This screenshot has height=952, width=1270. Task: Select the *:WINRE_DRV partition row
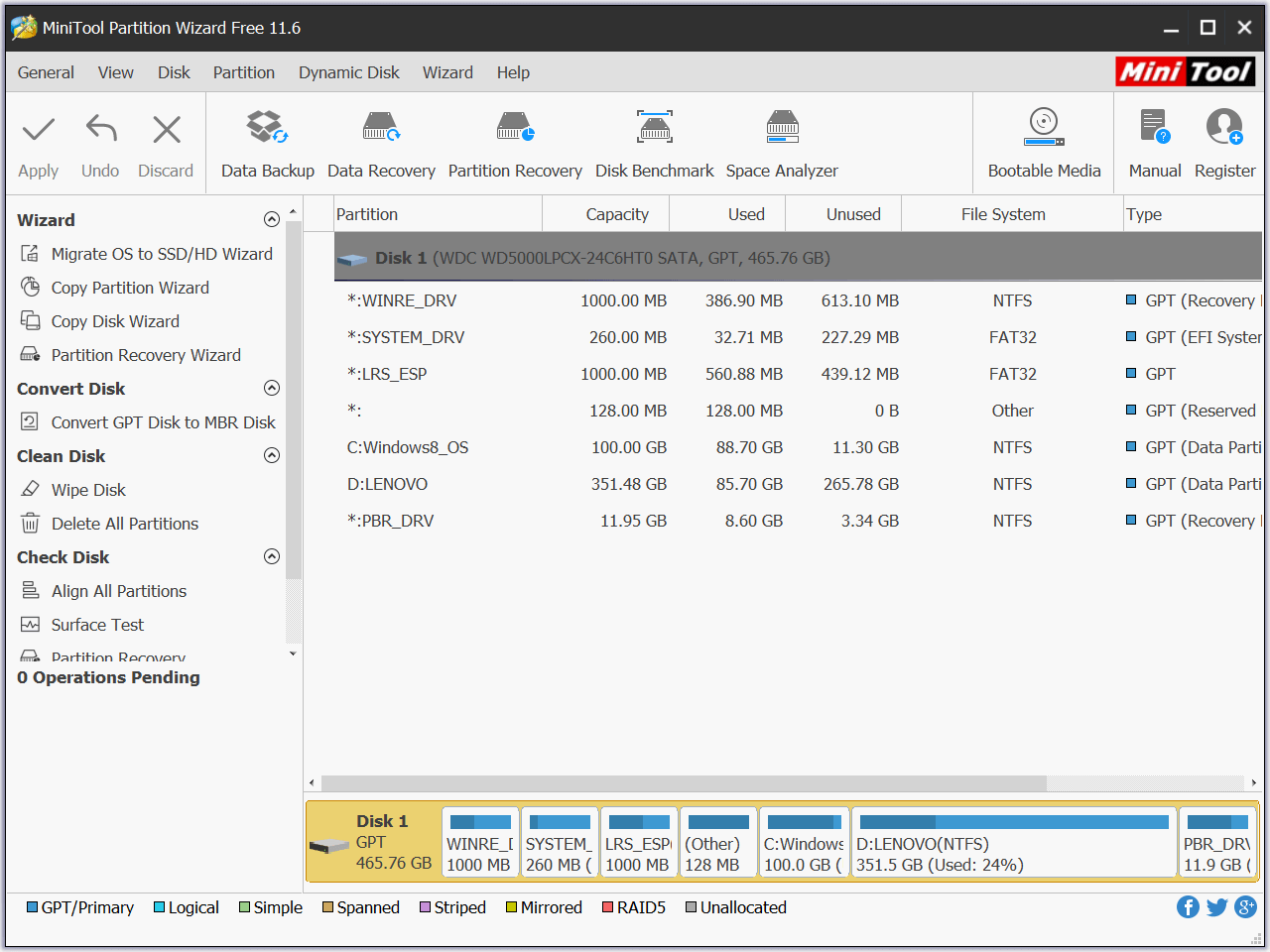pyautogui.click(x=798, y=300)
